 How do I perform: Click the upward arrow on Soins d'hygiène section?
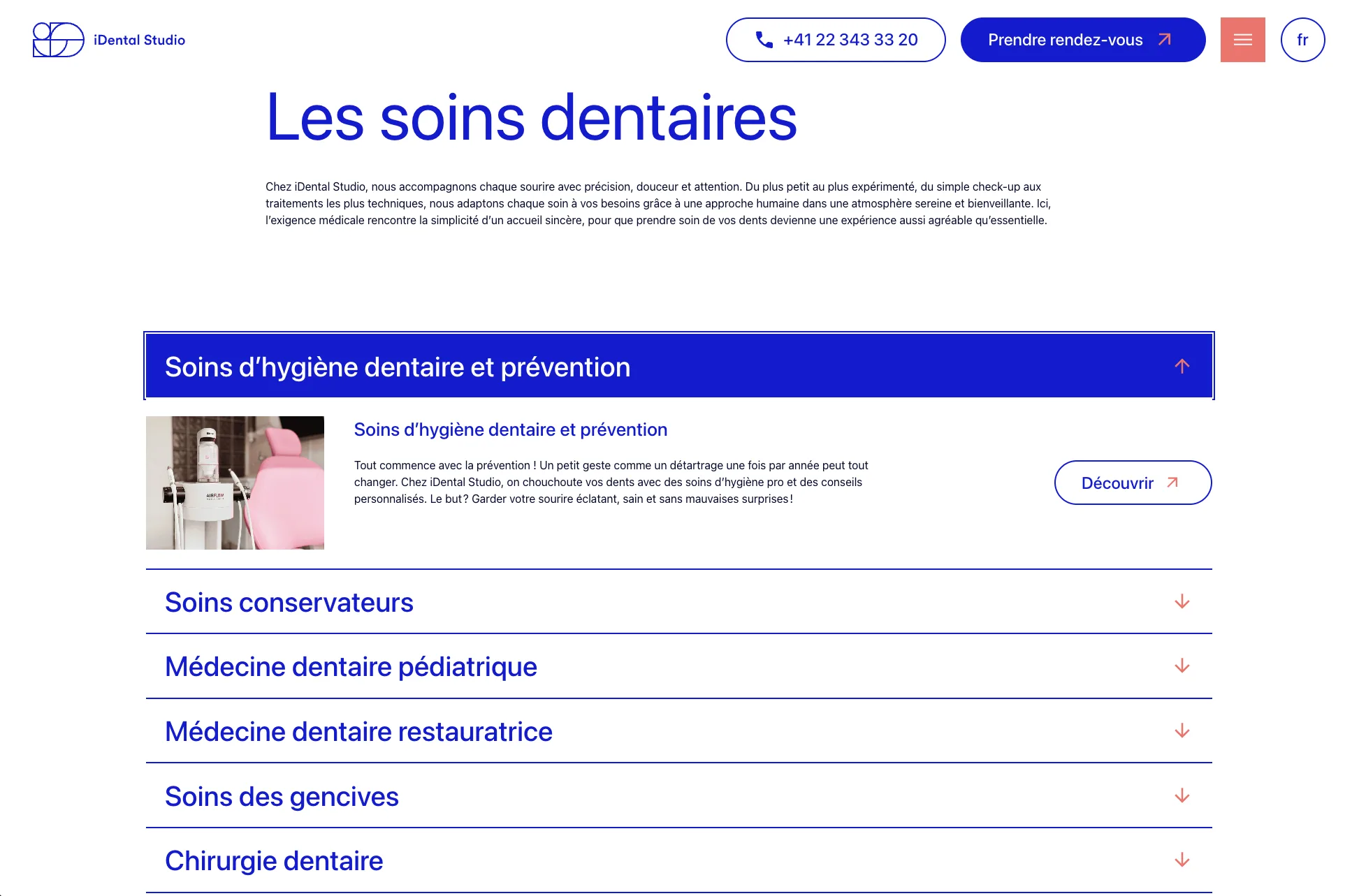1182,365
